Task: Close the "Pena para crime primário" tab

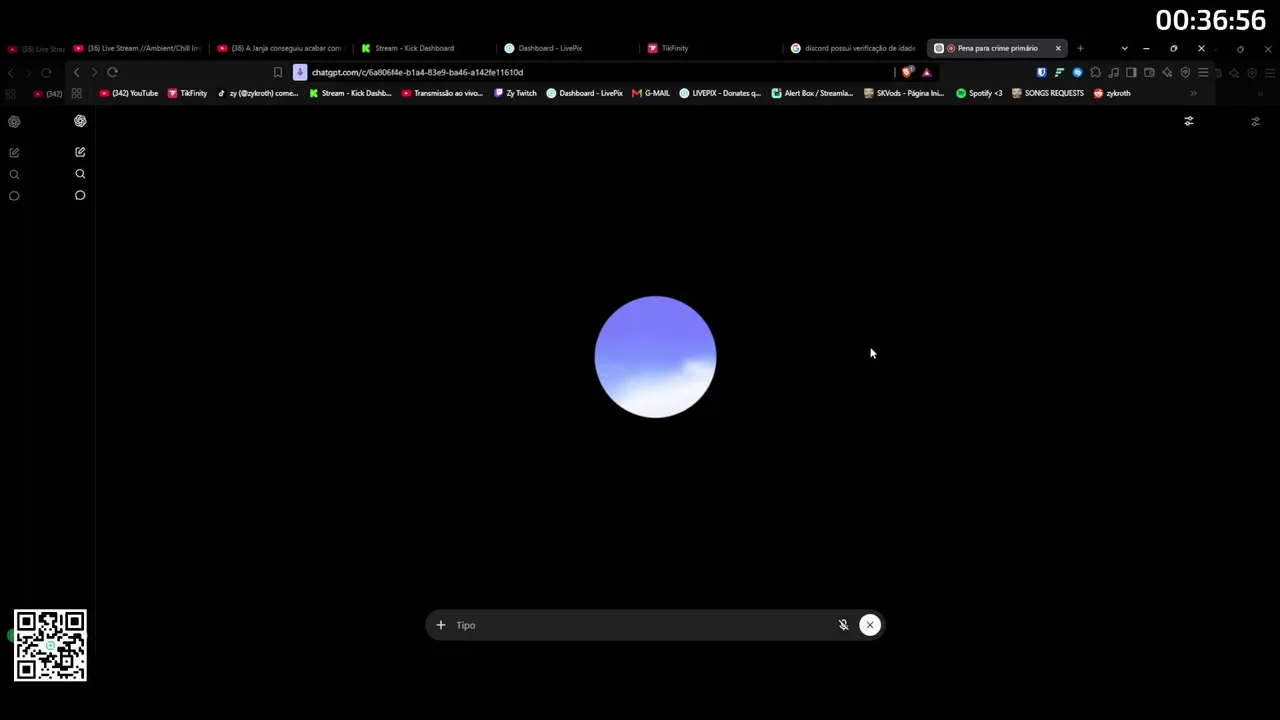Action: tap(1058, 48)
